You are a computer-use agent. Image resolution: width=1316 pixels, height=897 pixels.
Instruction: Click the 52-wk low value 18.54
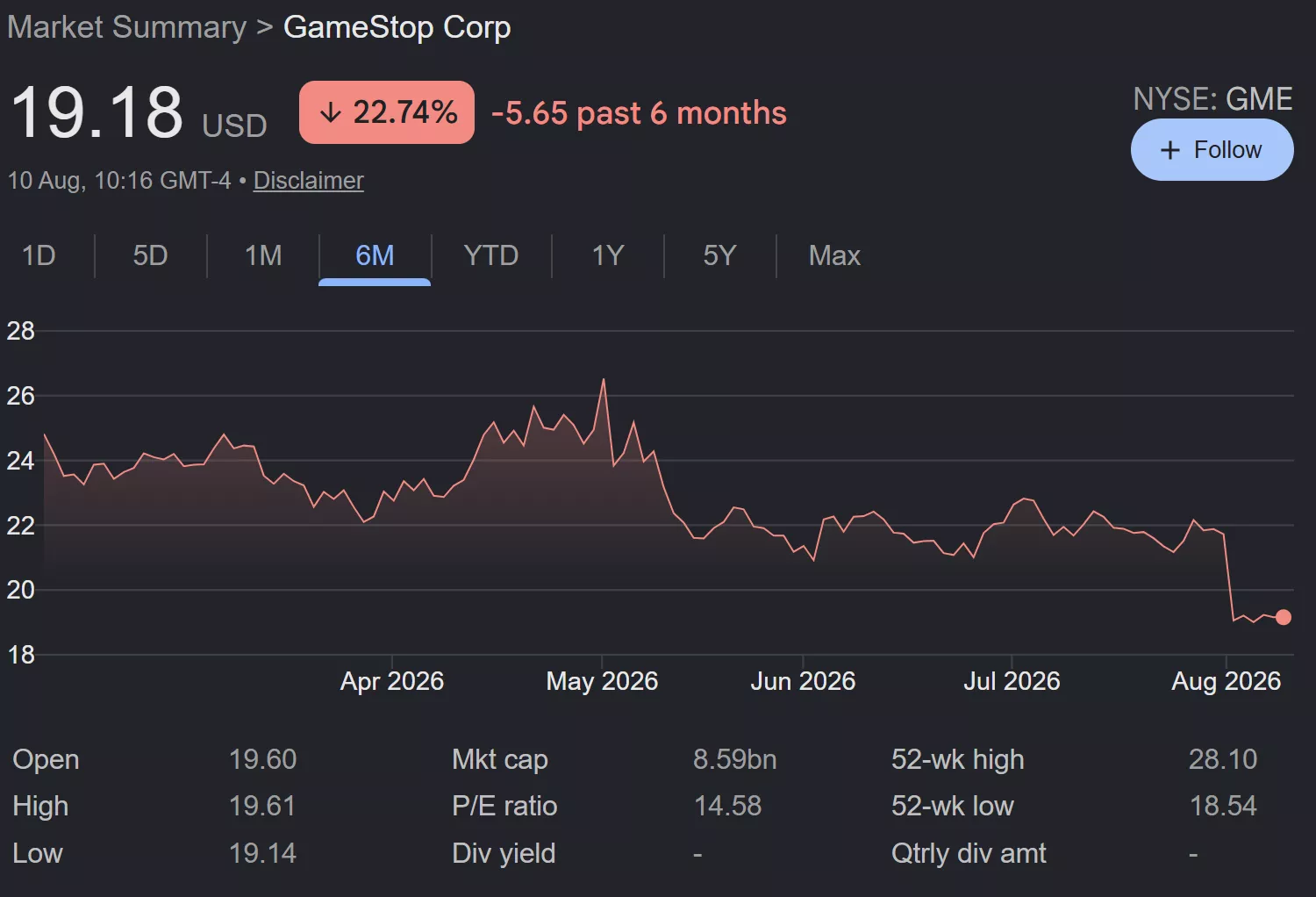coord(1223,806)
